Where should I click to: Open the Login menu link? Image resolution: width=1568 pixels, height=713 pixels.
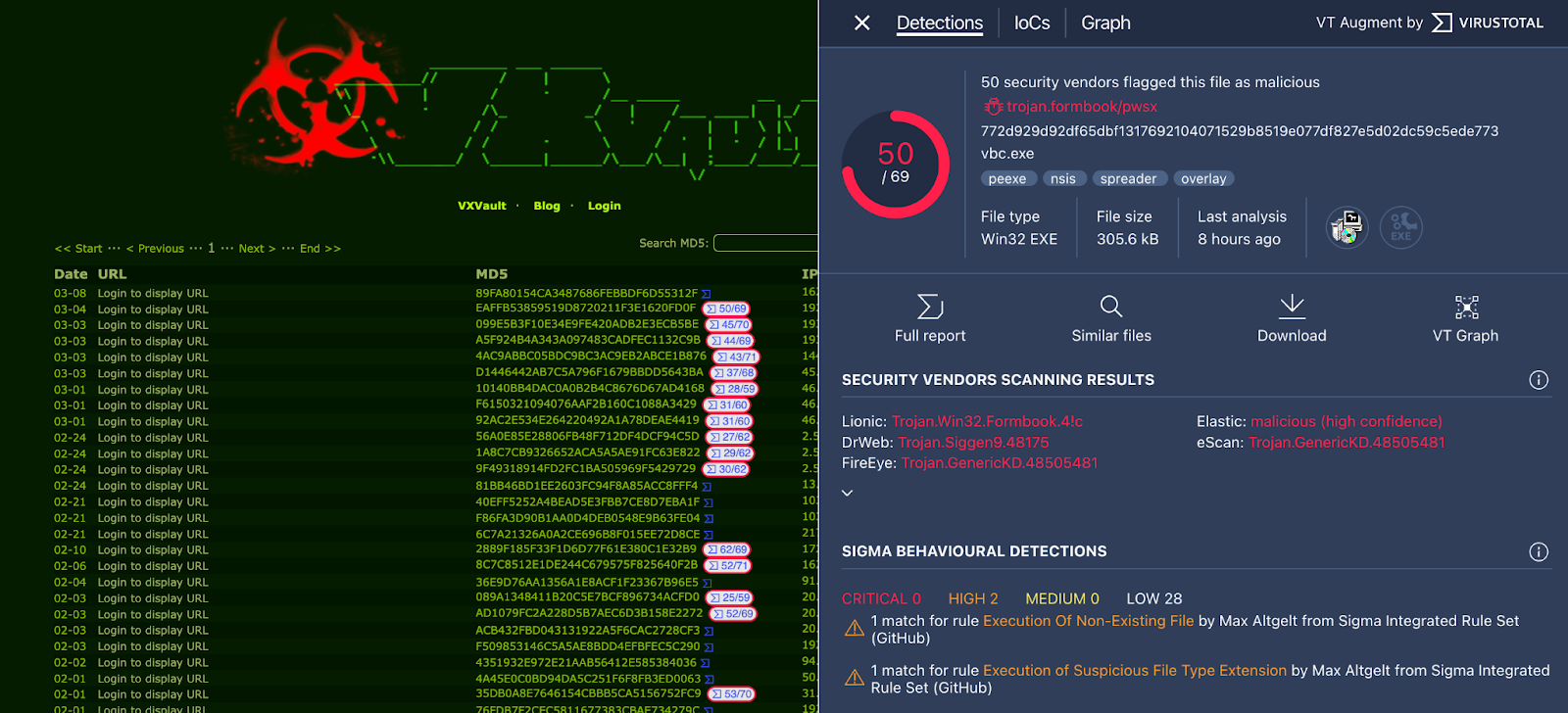(x=604, y=206)
